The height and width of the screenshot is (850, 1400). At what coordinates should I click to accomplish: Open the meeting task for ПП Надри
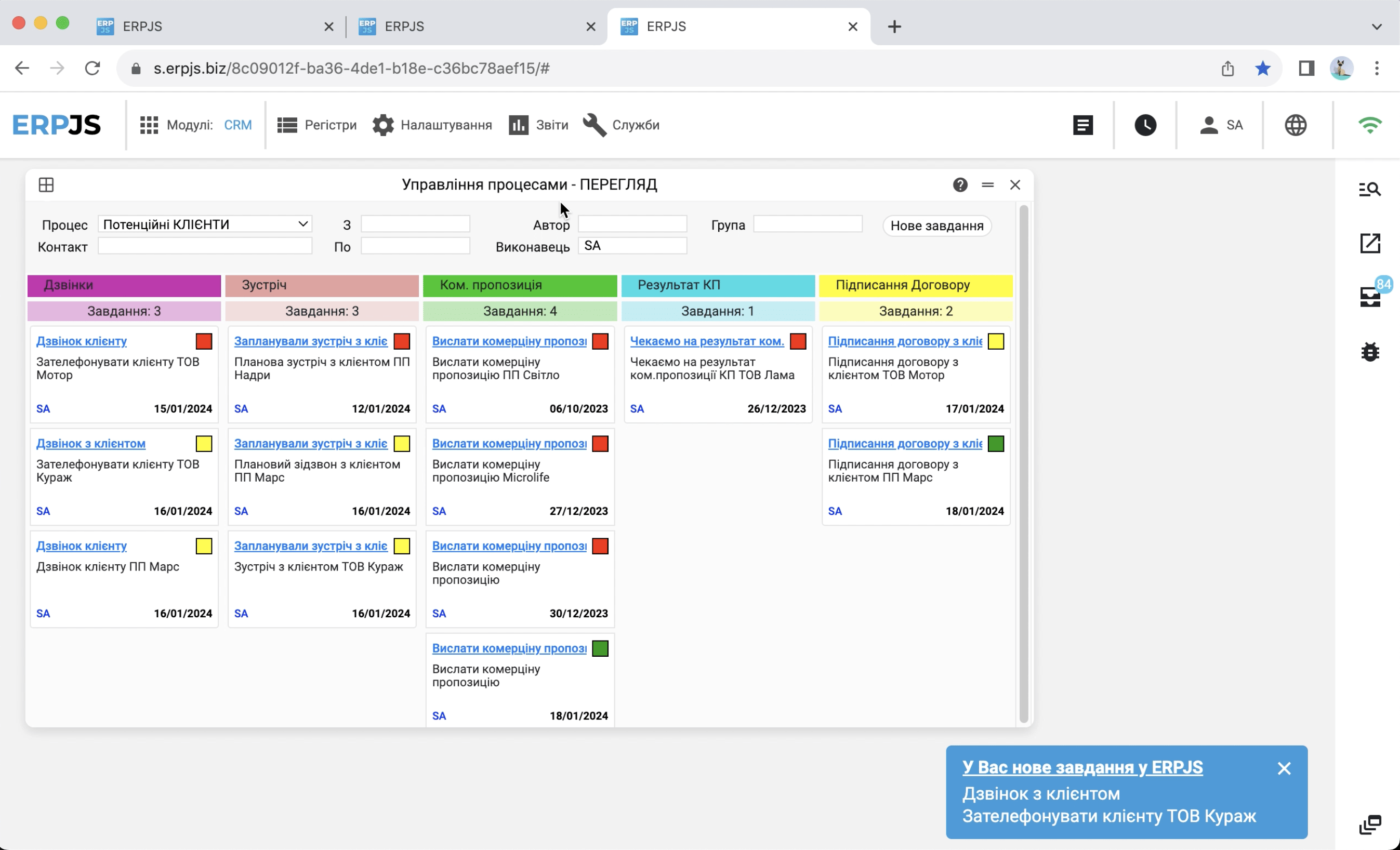click(x=311, y=341)
